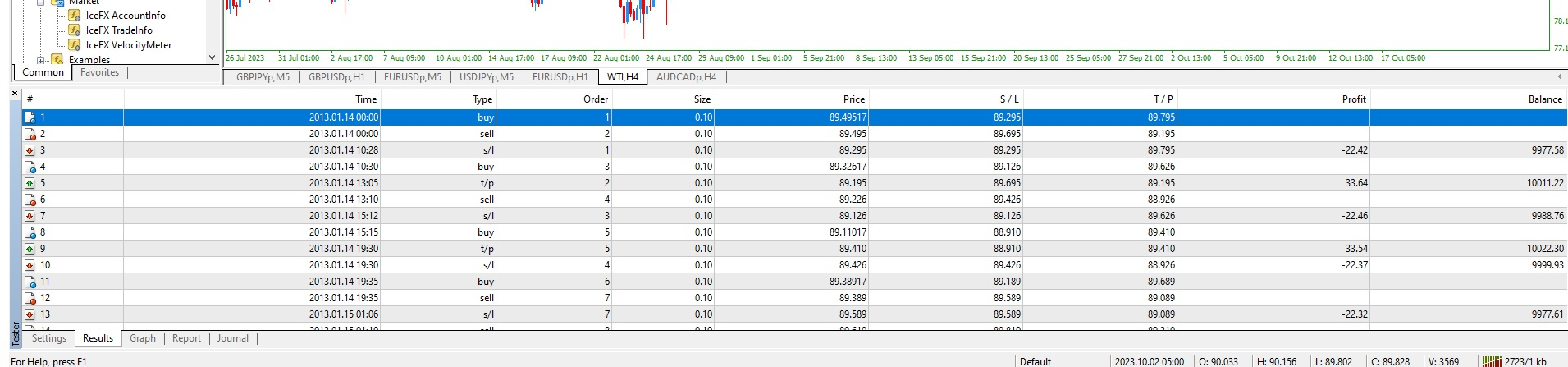Click the buy order icon in row 1

click(30, 117)
